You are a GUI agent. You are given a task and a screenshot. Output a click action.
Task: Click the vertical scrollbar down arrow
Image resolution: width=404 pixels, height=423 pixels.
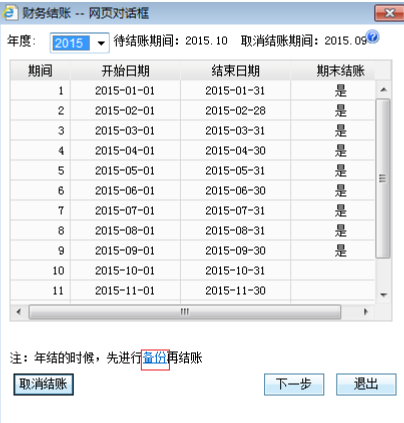tap(383, 295)
